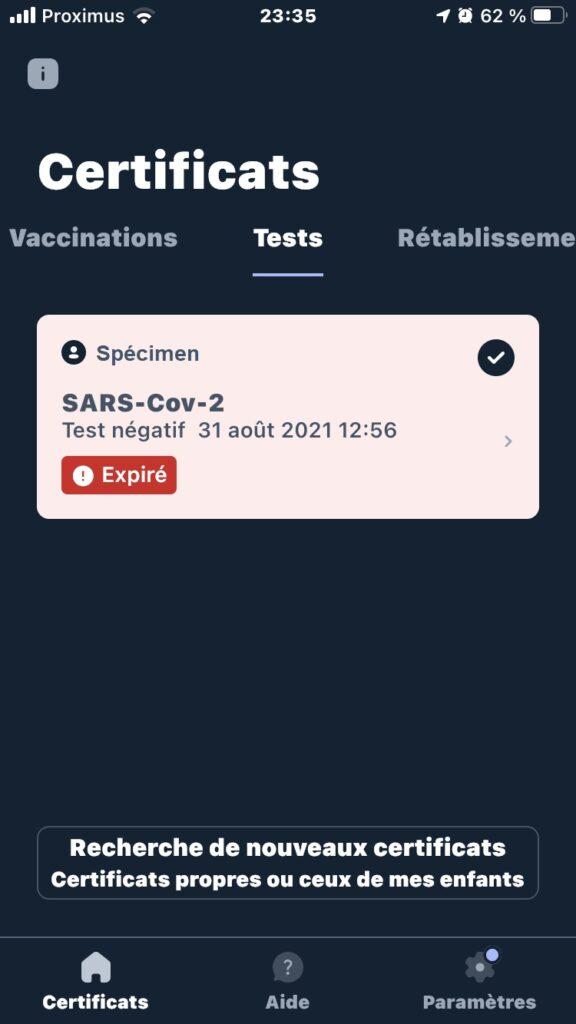Tap the alarm clock status icon

click(465, 16)
